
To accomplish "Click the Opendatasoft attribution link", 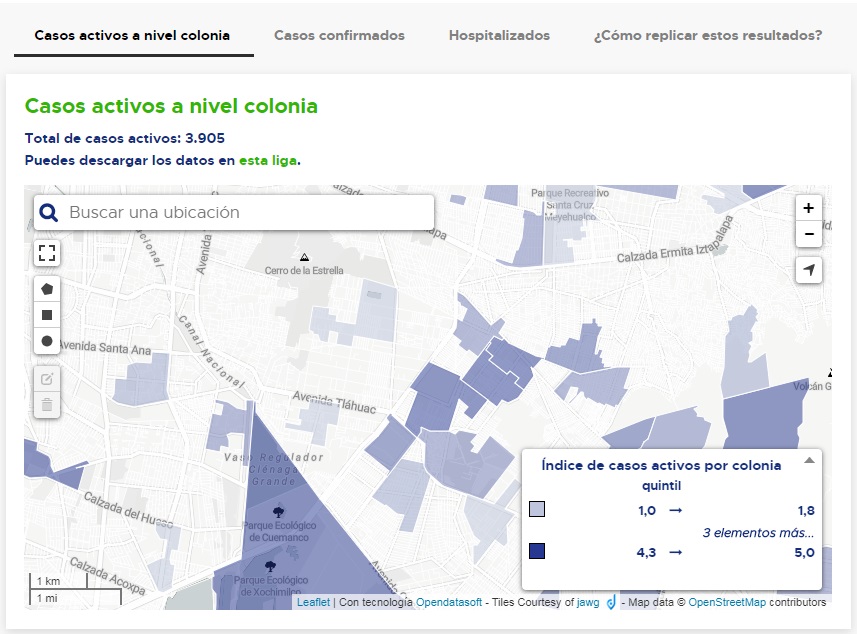I will click(x=440, y=602).
